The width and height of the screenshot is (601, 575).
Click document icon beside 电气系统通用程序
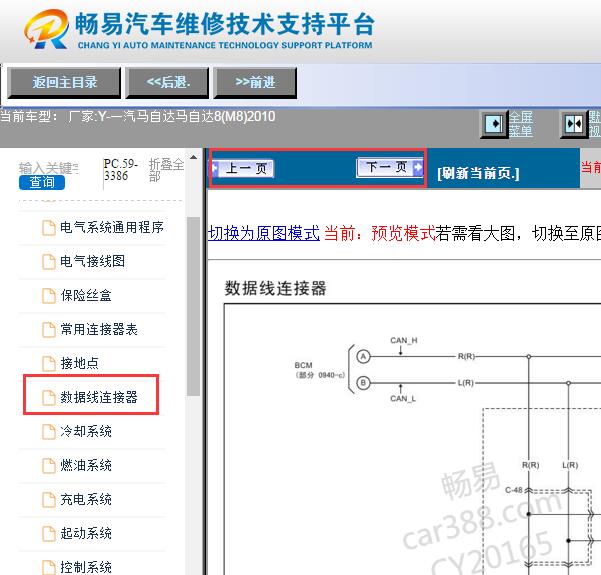point(49,228)
